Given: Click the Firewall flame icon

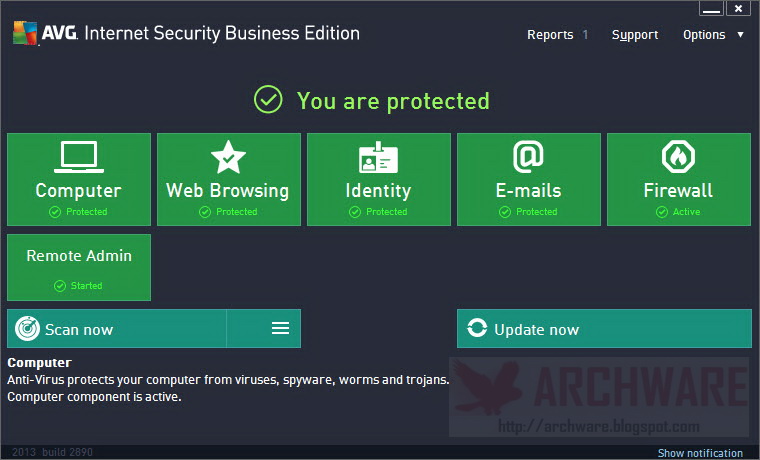Looking at the screenshot, I should (x=678, y=157).
